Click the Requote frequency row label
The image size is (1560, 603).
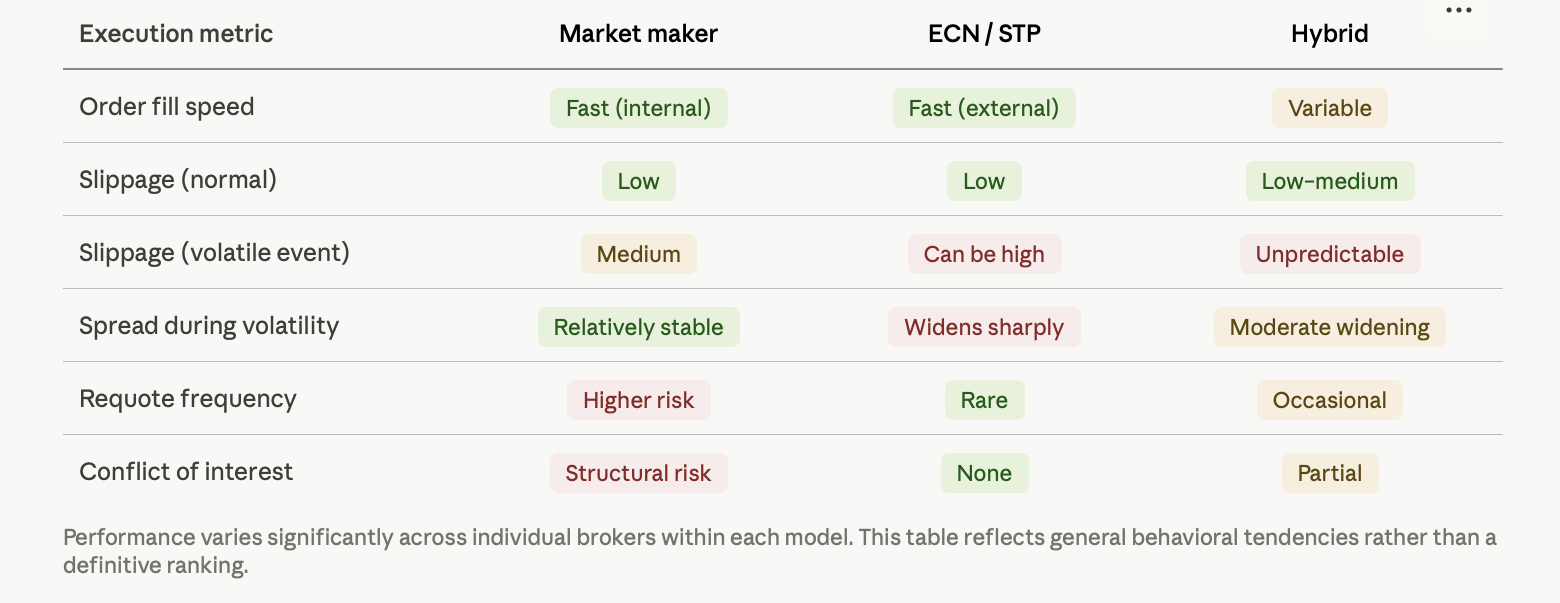(188, 399)
